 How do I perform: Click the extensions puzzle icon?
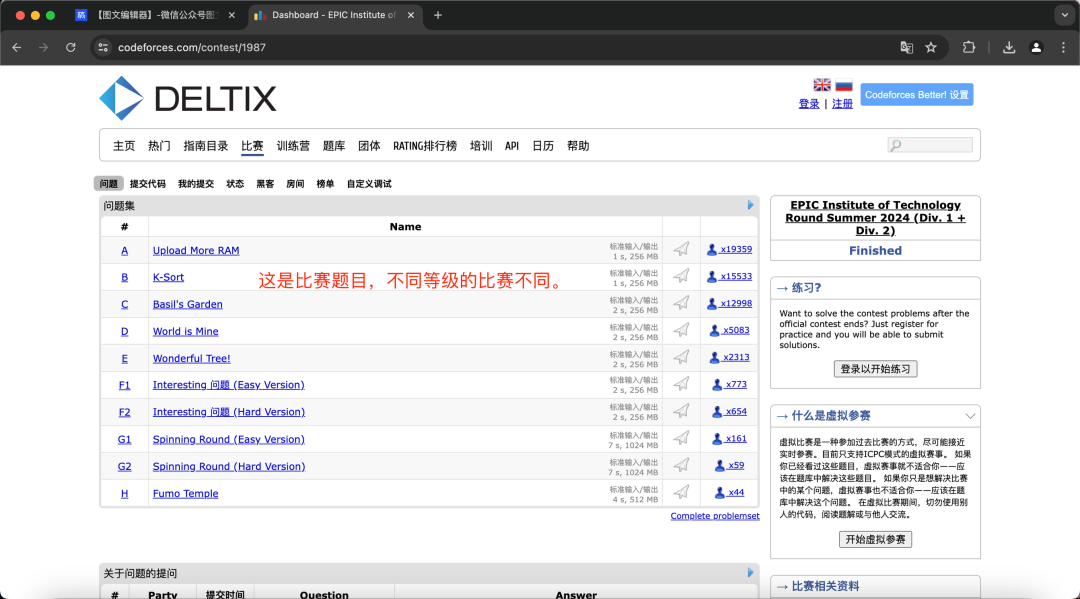tap(969, 46)
